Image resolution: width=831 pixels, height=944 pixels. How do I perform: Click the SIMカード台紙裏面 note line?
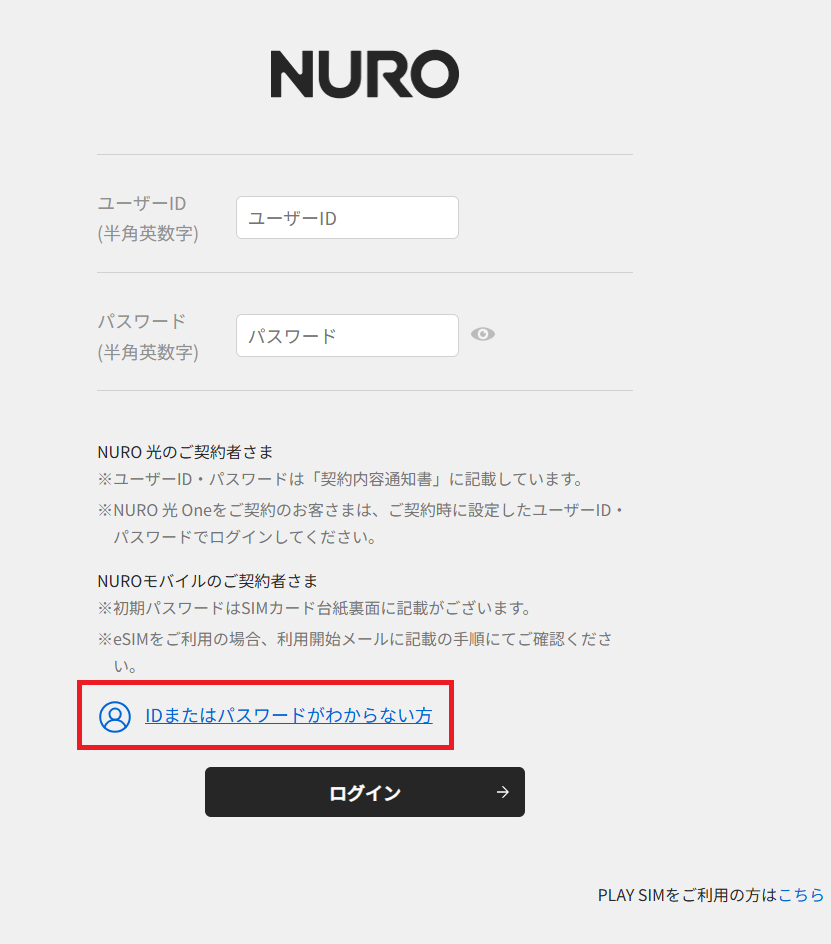coord(314,608)
